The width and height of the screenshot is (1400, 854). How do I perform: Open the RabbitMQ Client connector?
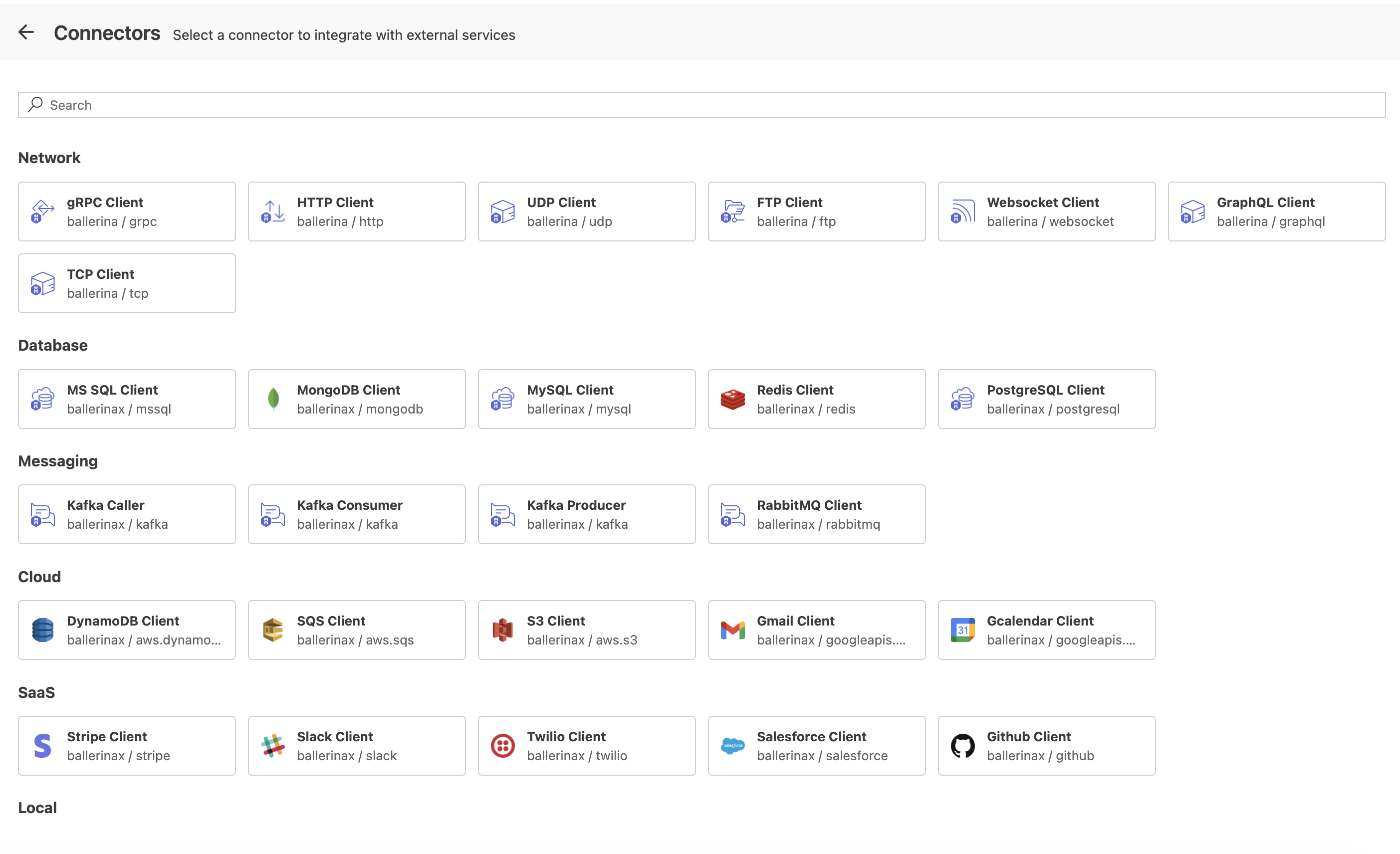816,514
